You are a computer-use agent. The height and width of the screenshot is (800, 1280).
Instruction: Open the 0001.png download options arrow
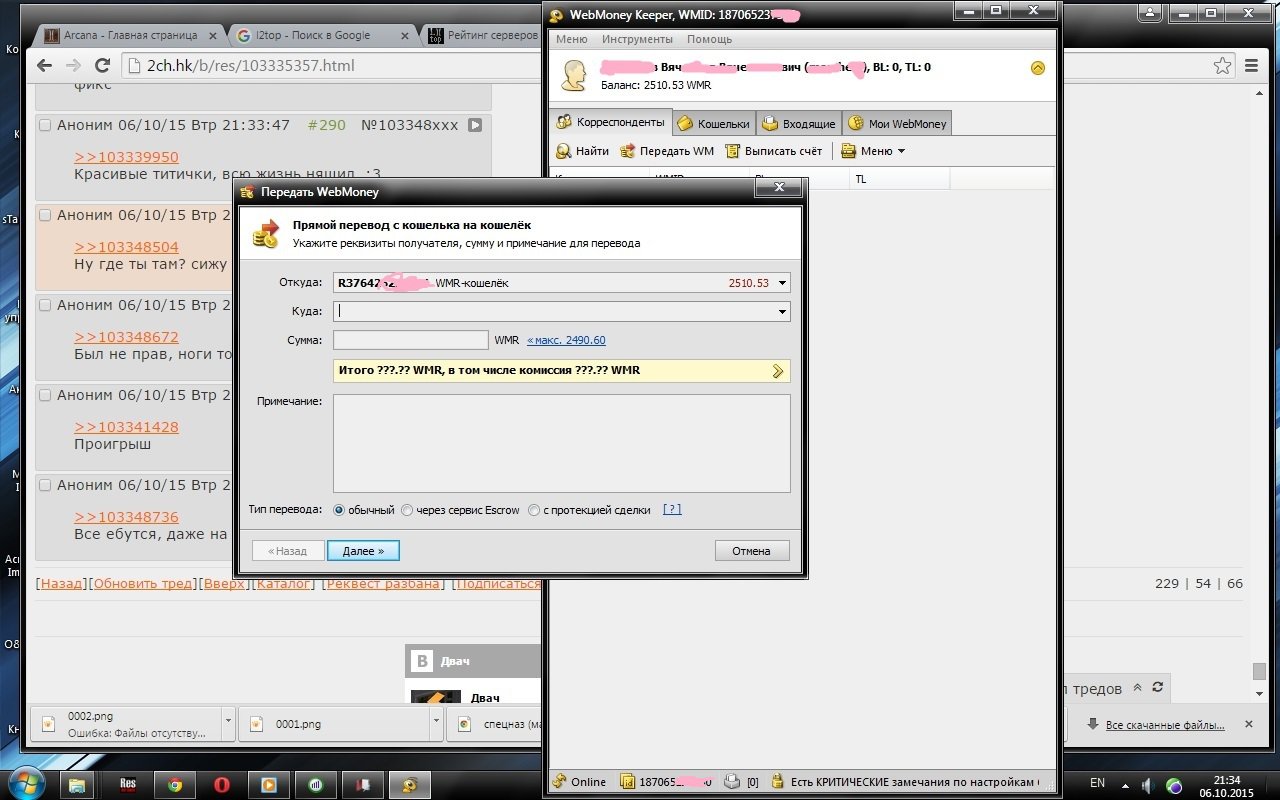[436, 720]
